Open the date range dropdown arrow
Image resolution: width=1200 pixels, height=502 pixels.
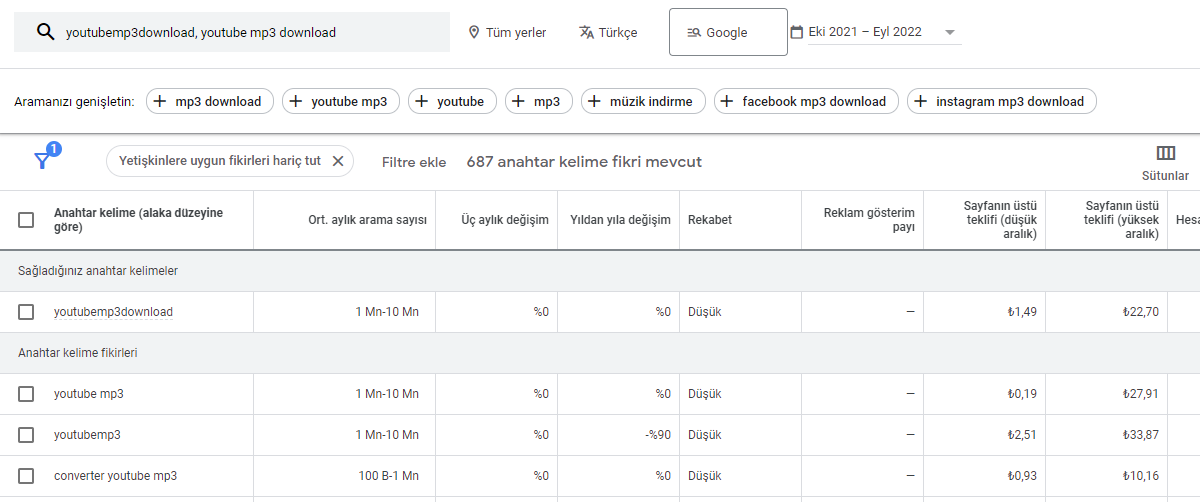click(x=949, y=33)
